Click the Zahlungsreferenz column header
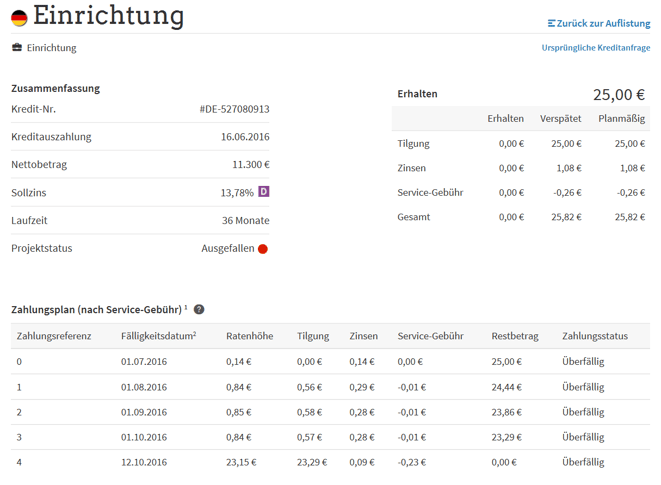The width and height of the screenshot is (661, 485). (x=54, y=336)
